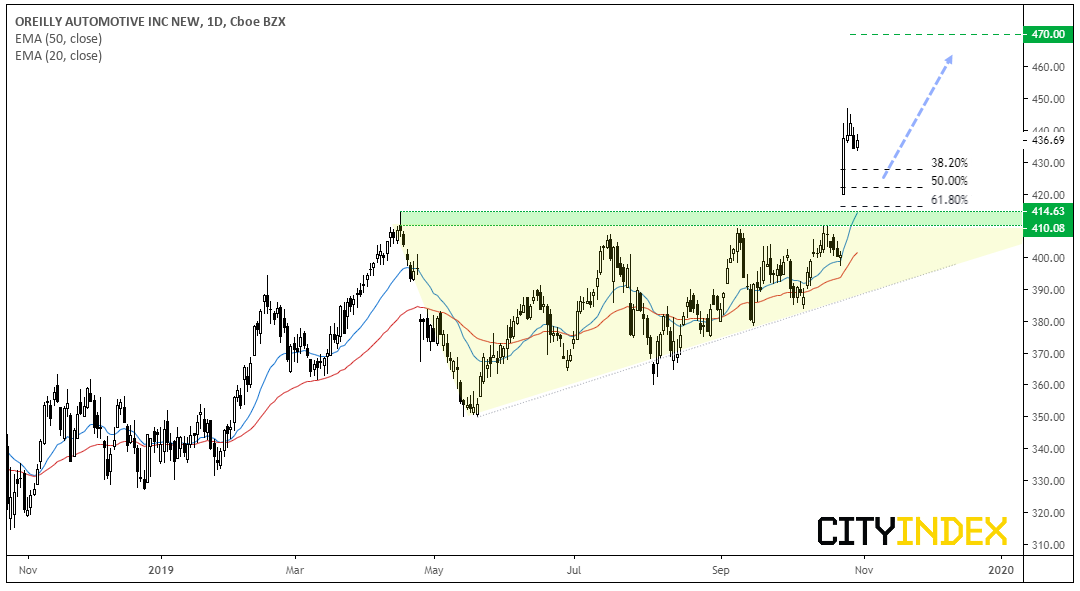Select the EMA (50, close) indicator label

click(59, 39)
